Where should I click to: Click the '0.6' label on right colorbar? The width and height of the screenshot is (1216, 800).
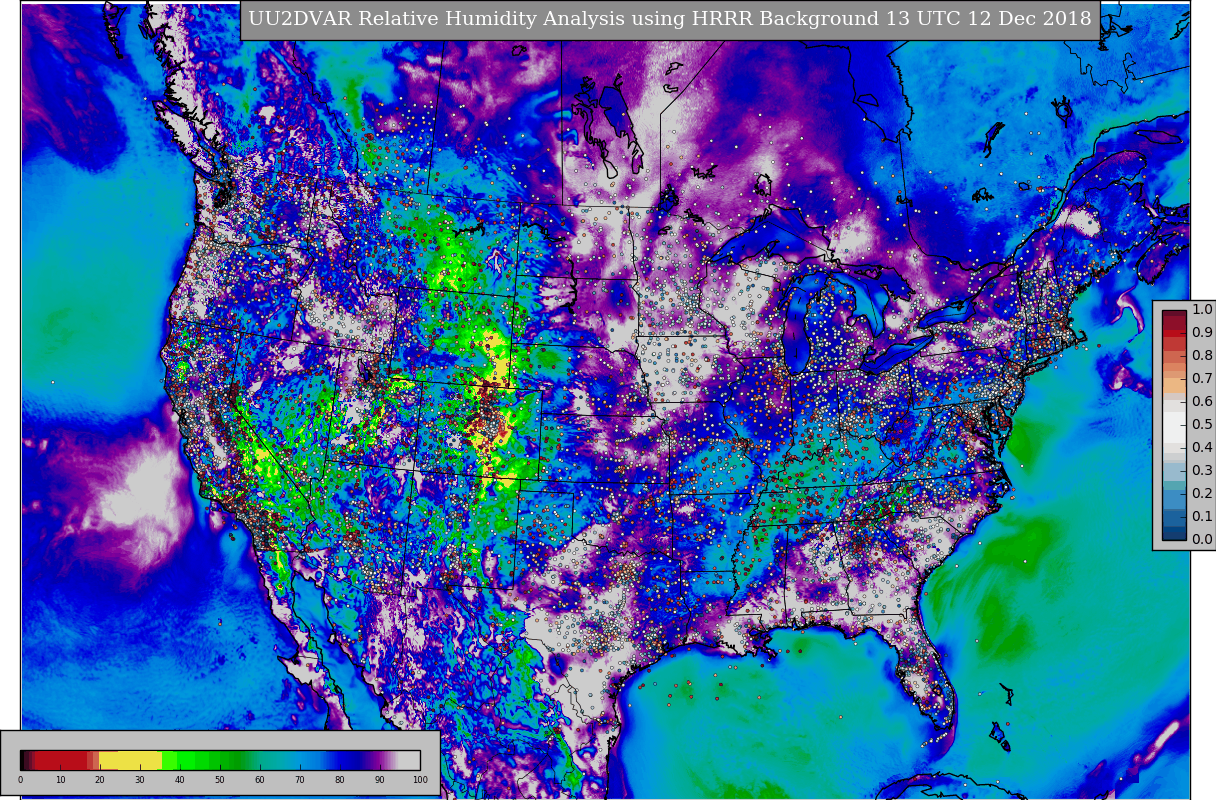[x=1202, y=402]
